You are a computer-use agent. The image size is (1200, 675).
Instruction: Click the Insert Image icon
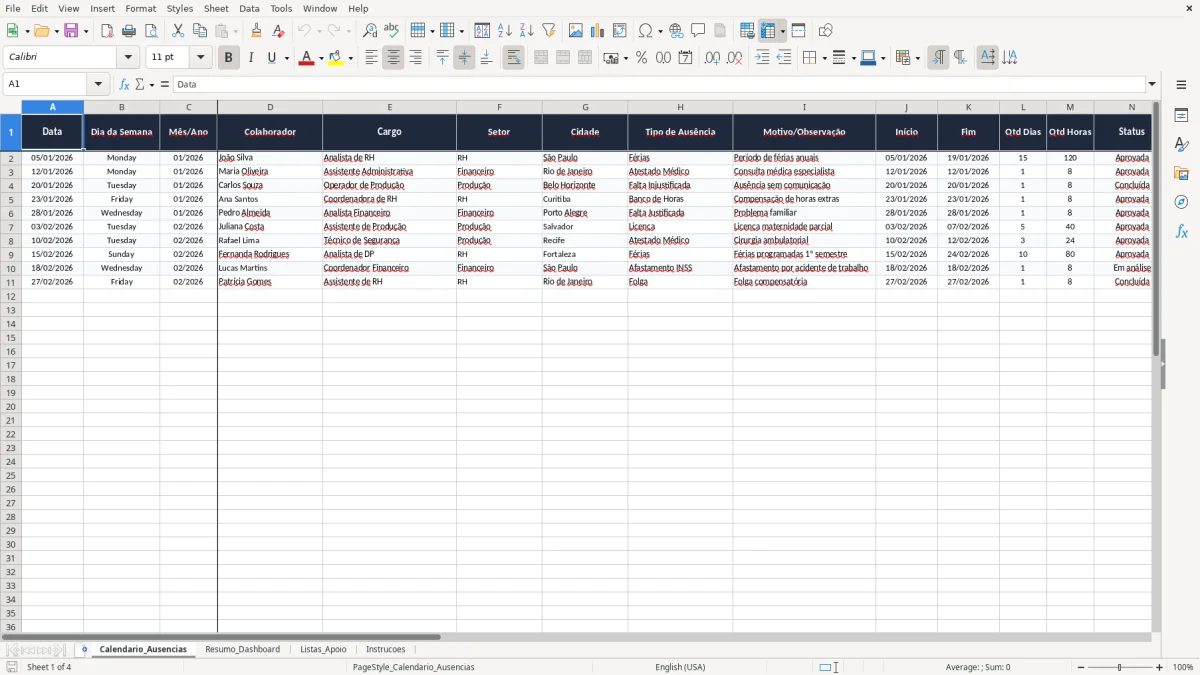coord(576,31)
